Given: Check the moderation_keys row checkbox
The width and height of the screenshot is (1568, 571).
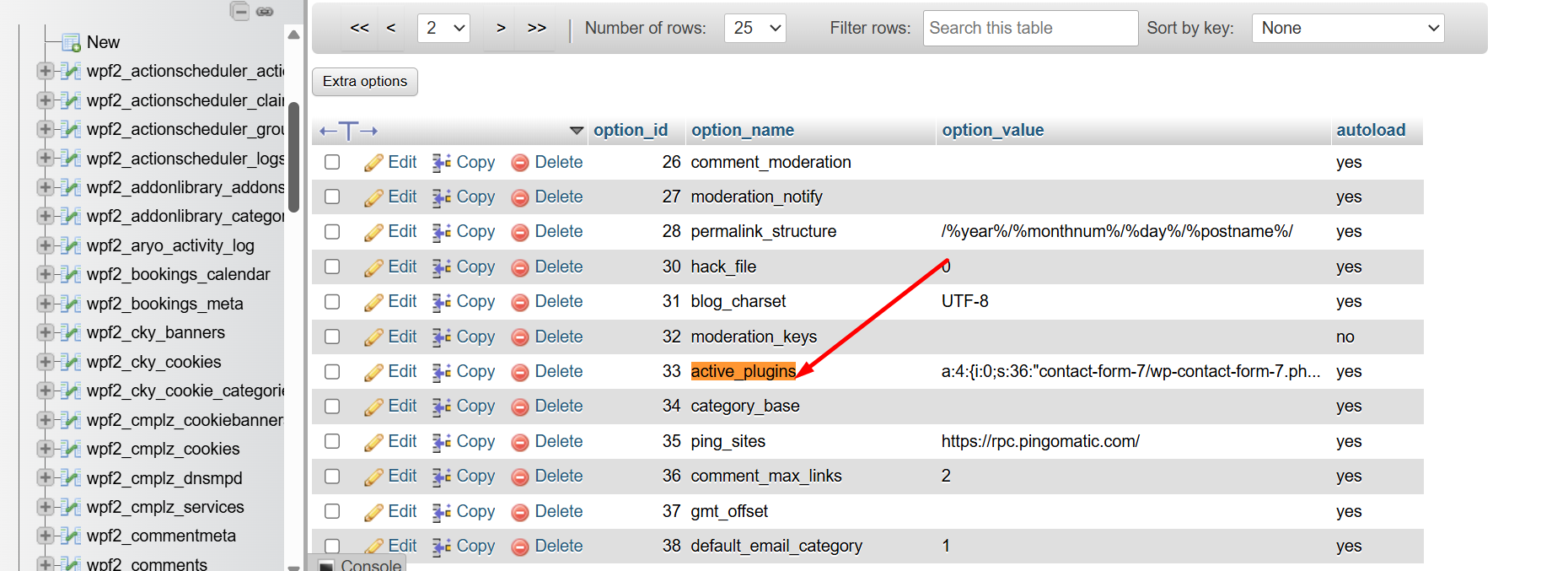Looking at the screenshot, I should [x=332, y=337].
